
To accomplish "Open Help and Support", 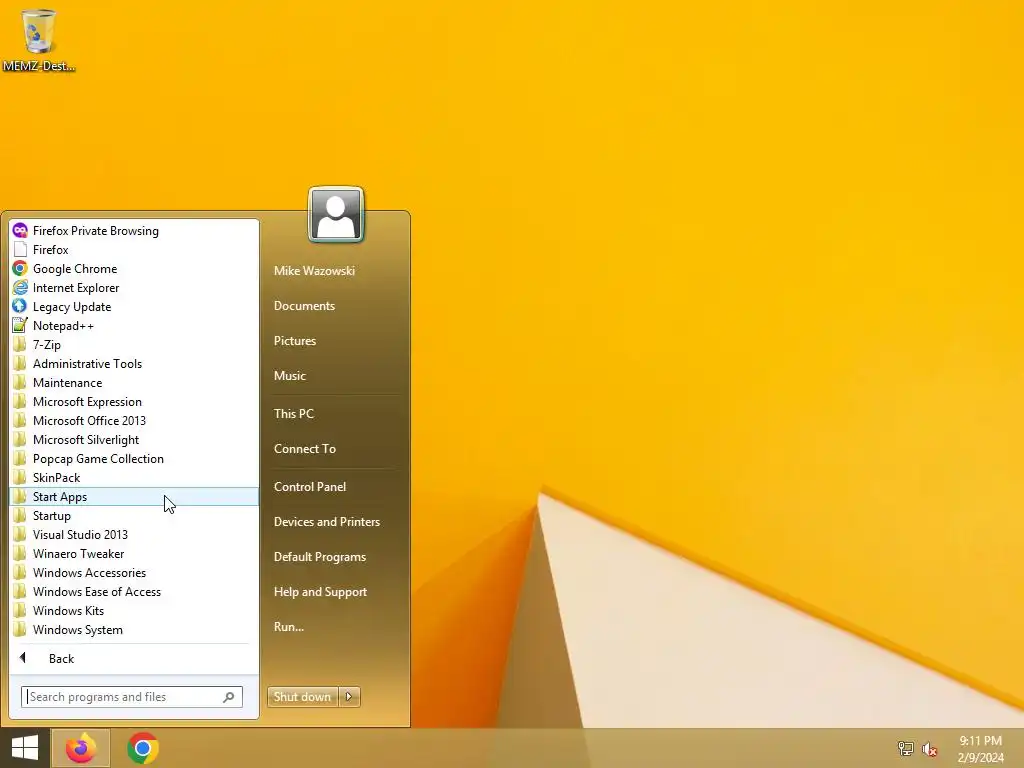I will pyautogui.click(x=320, y=592).
